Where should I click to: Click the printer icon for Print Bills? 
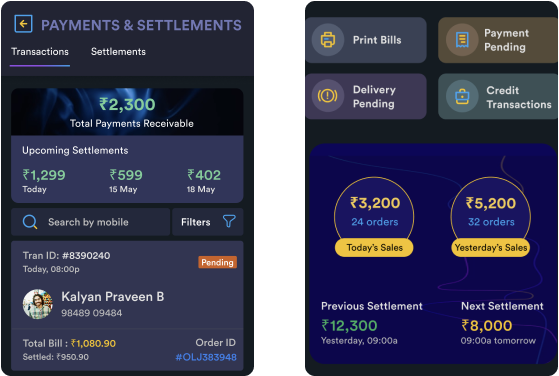pos(328,40)
